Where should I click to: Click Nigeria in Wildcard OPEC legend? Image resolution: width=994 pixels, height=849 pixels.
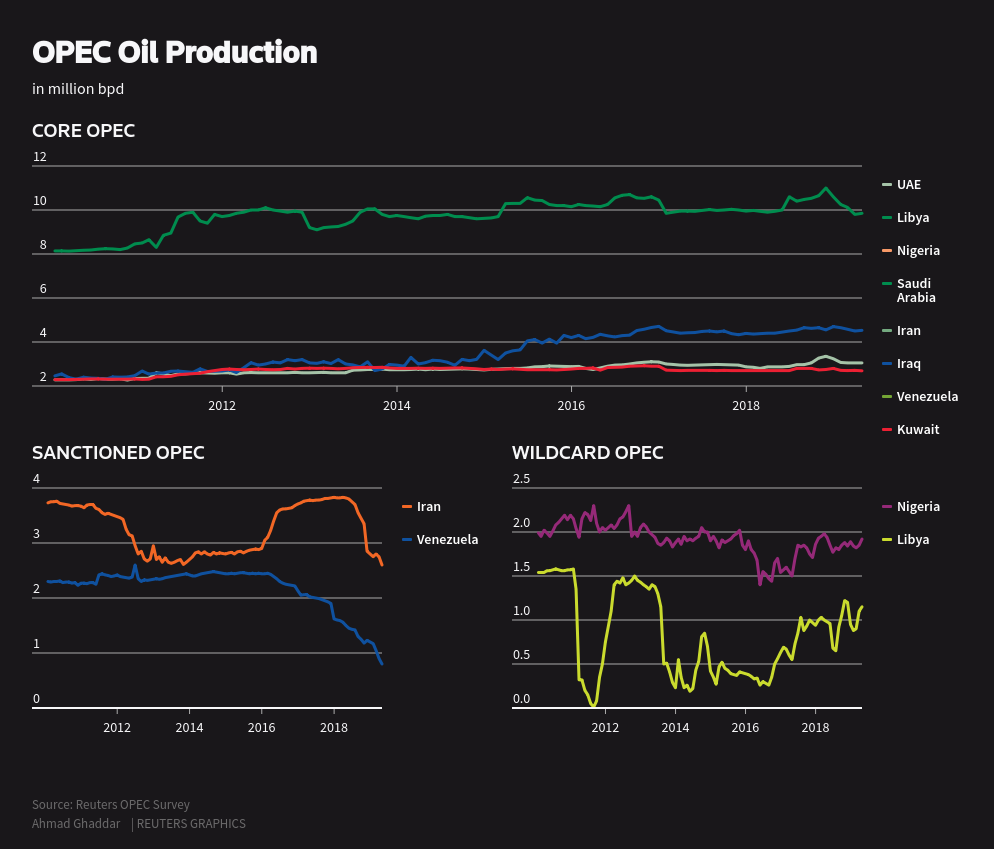tap(917, 507)
